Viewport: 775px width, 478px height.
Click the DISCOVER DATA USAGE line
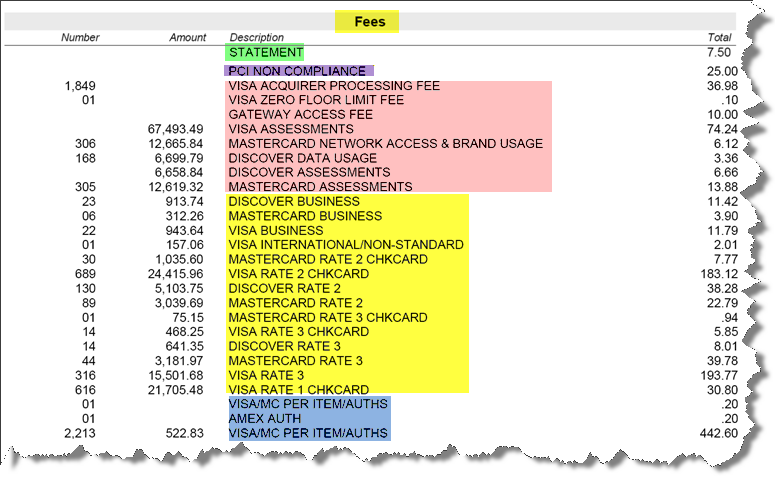point(302,158)
